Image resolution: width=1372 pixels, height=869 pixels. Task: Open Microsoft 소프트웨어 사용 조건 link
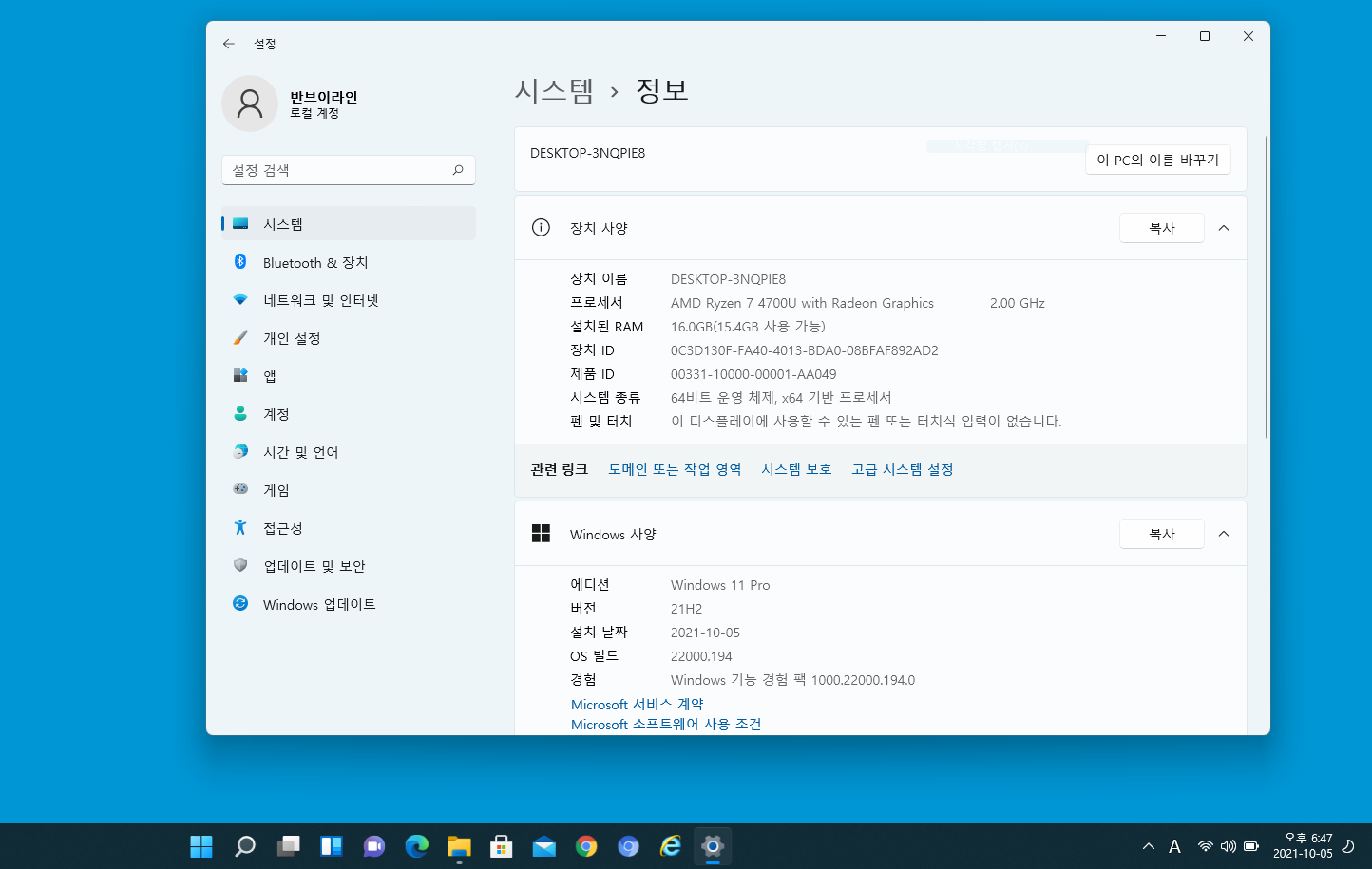pyautogui.click(x=666, y=724)
